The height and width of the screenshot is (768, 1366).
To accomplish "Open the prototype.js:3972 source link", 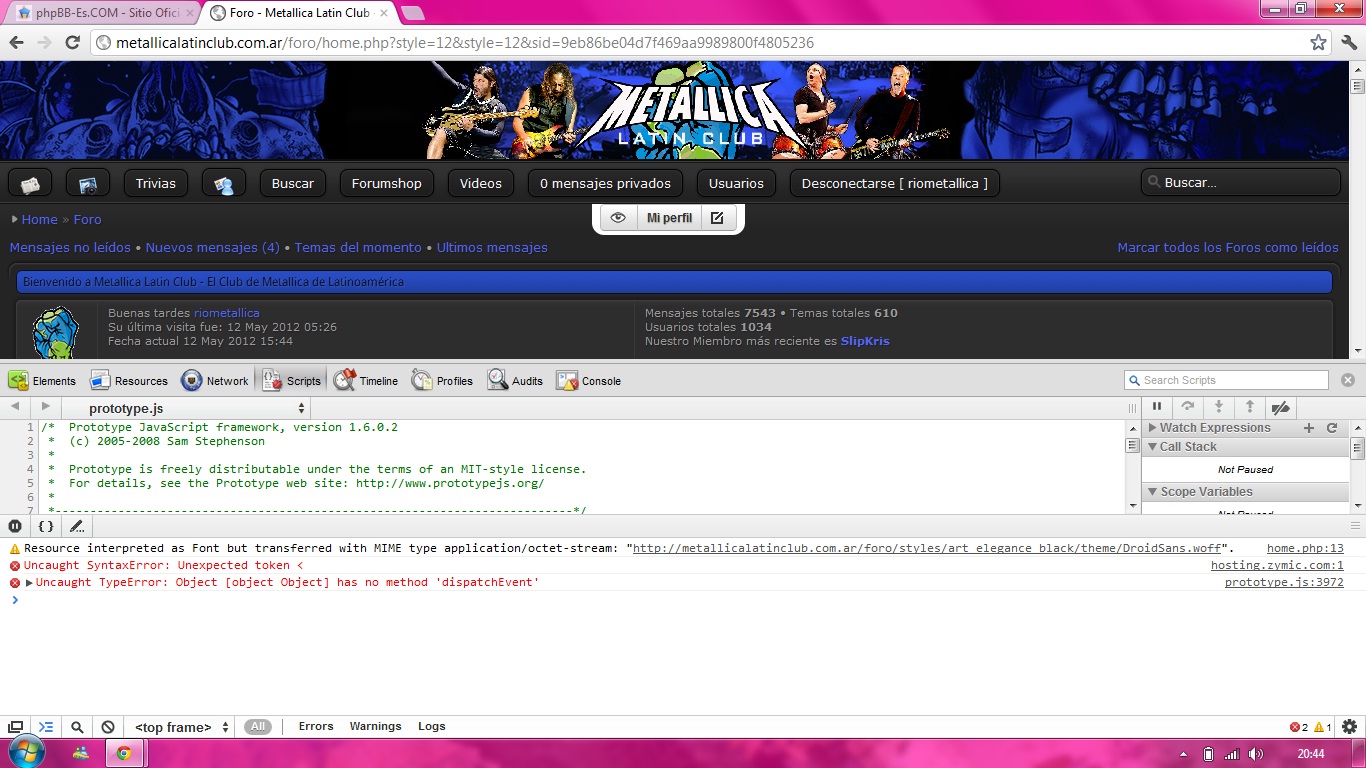I will 1284,582.
